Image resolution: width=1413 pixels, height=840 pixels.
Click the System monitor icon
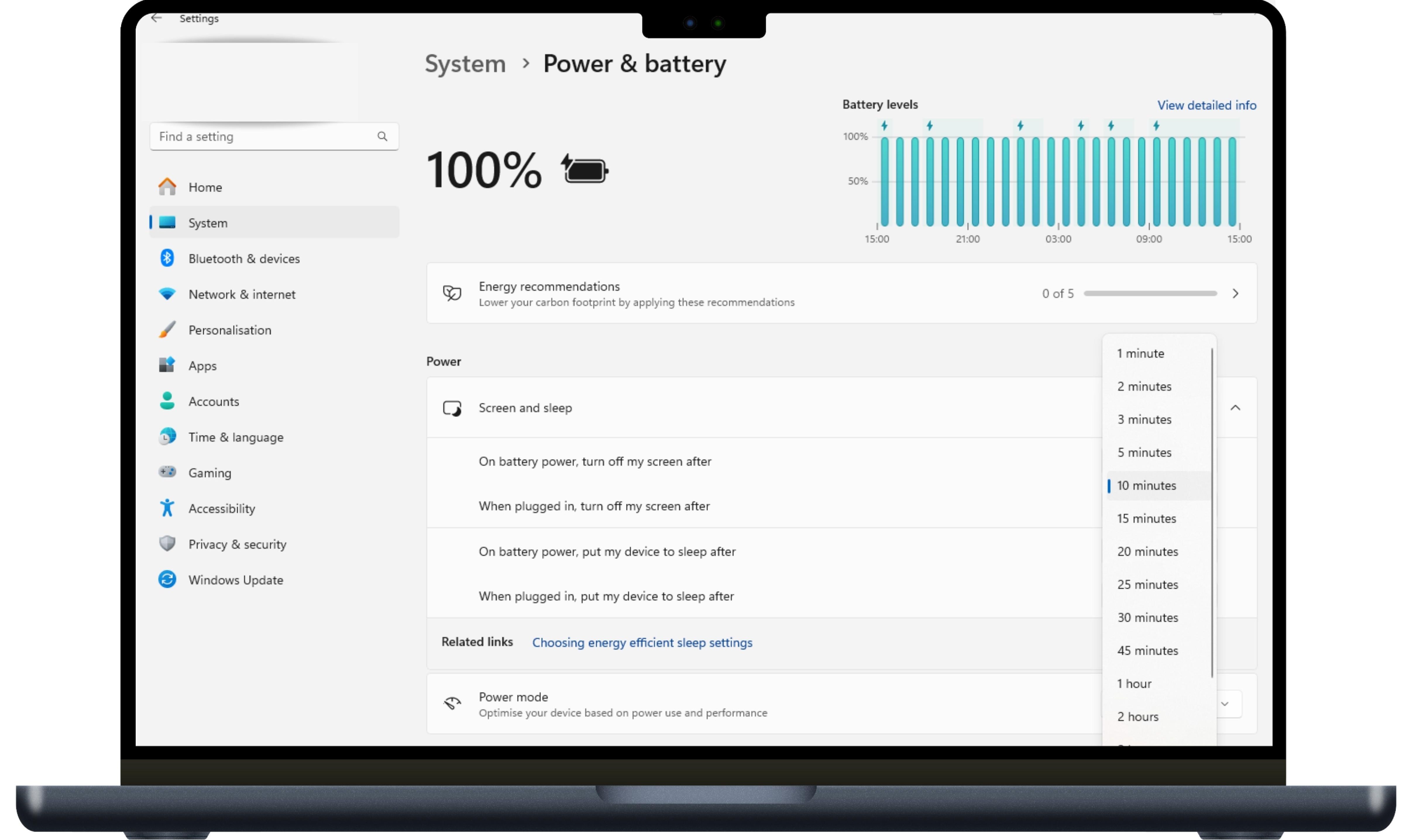pyautogui.click(x=167, y=222)
